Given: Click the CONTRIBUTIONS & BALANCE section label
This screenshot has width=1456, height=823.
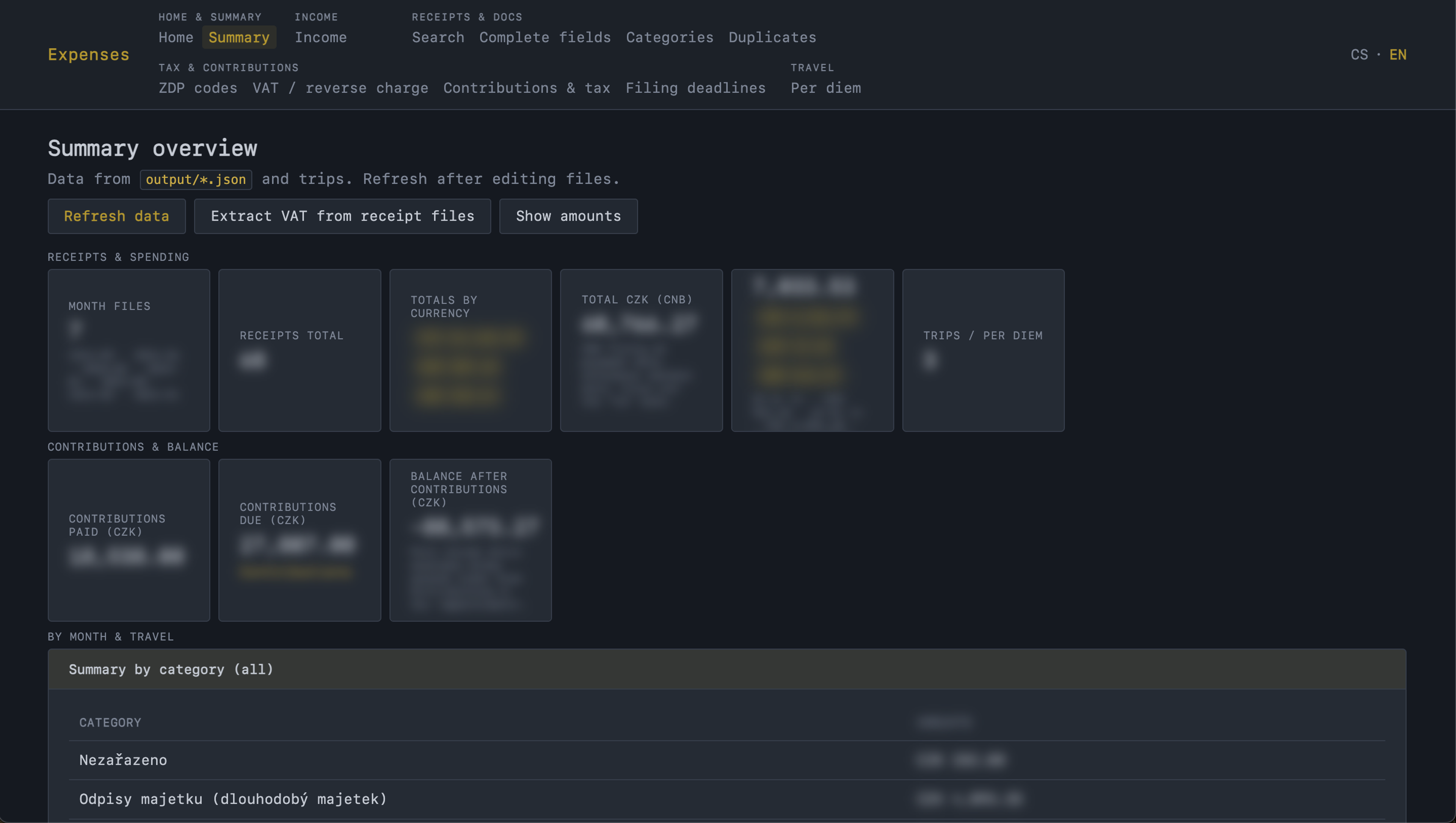Looking at the screenshot, I should [133, 447].
